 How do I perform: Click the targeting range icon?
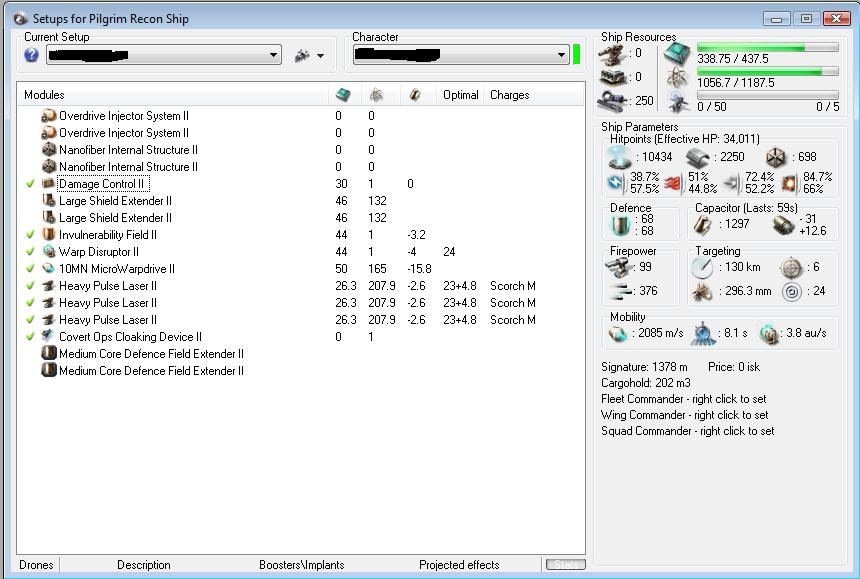click(x=702, y=268)
